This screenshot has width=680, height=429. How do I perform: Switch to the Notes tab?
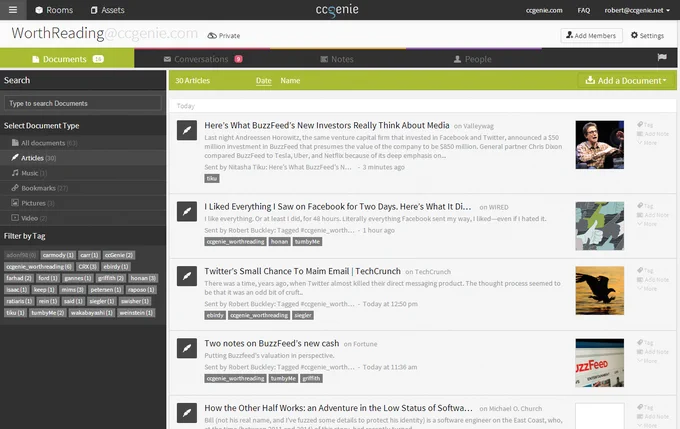[x=337, y=59]
